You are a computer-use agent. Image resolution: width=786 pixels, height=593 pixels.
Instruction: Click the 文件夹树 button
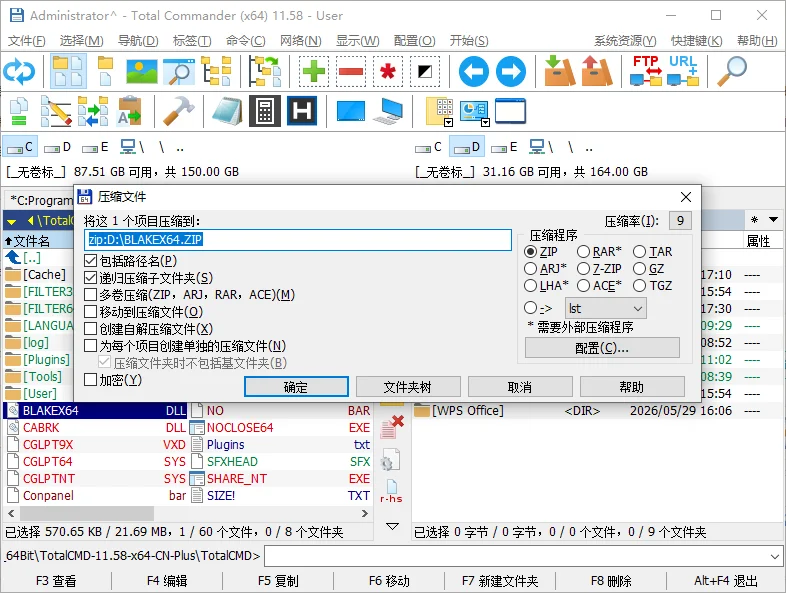coord(408,387)
